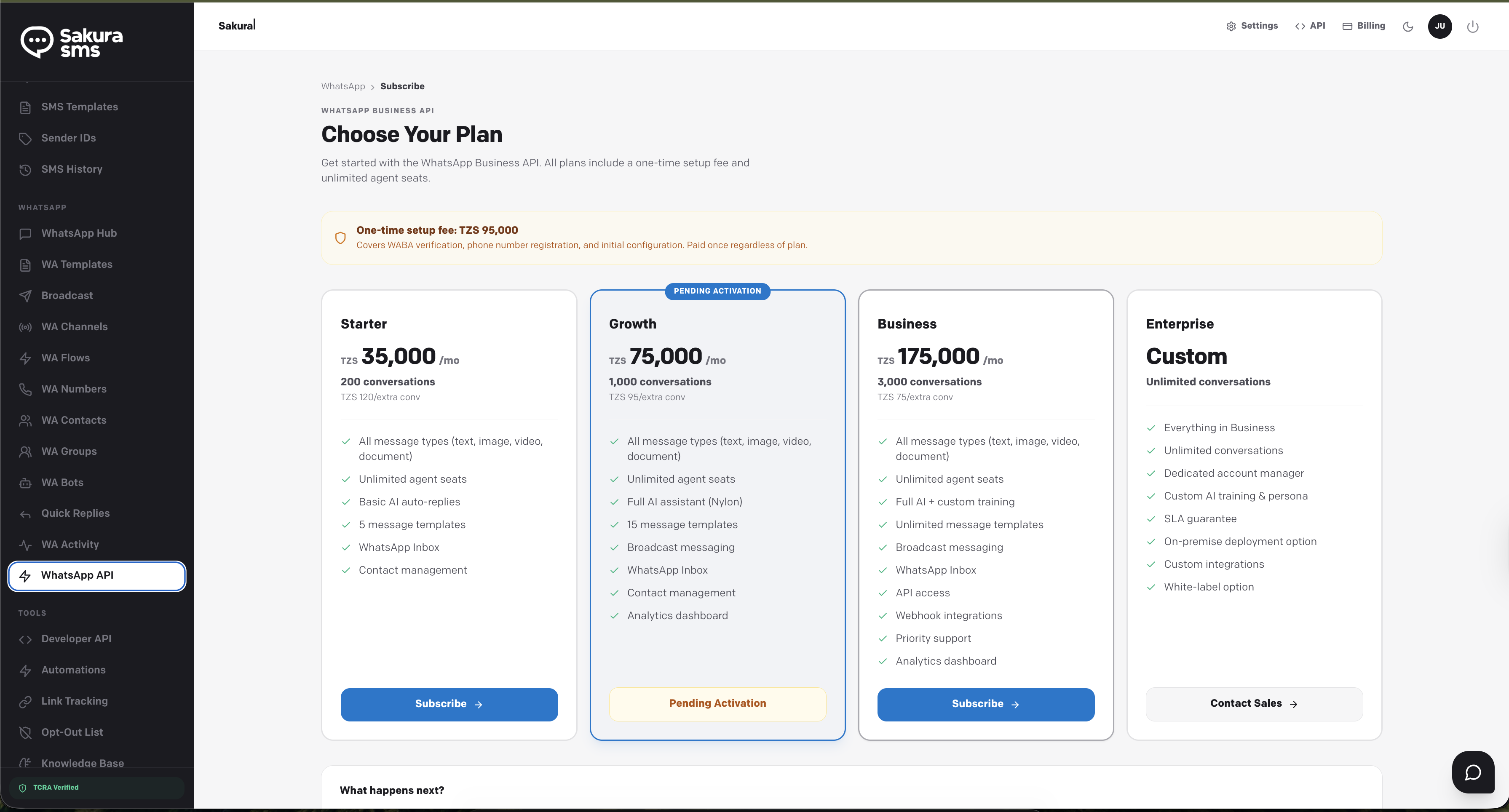Select the WhatsApp API sidebar item
Image resolution: width=1509 pixels, height=812 pixels.
point(96,576)
